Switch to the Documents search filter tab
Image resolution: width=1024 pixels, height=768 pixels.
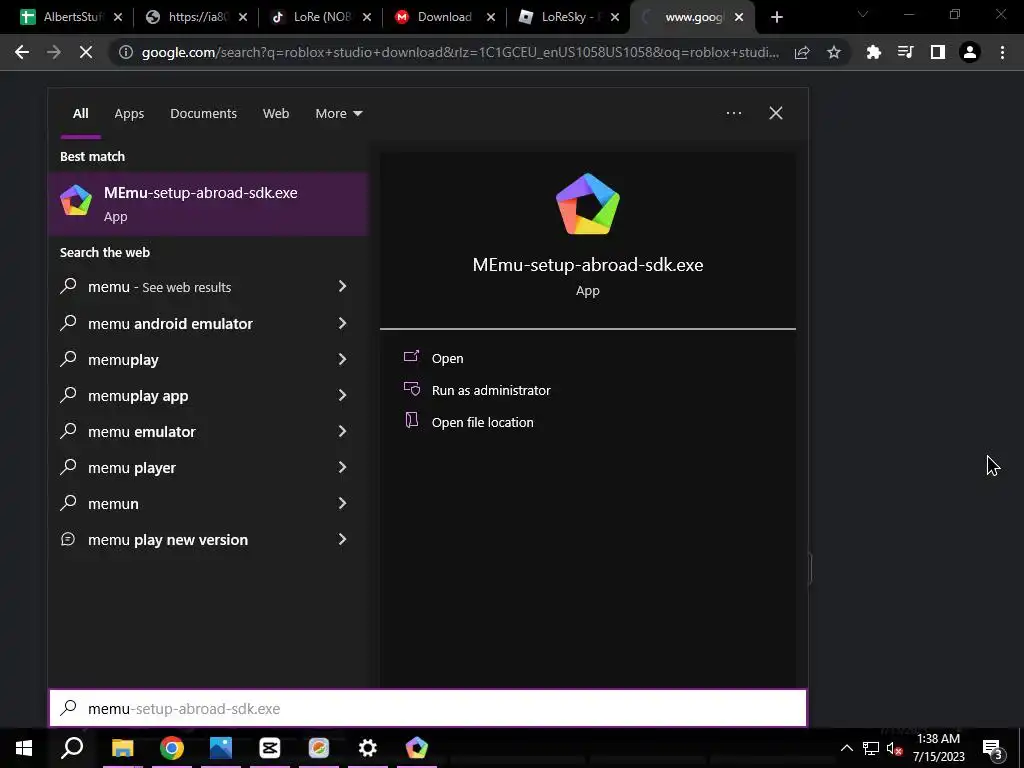[x=203, y=113]
